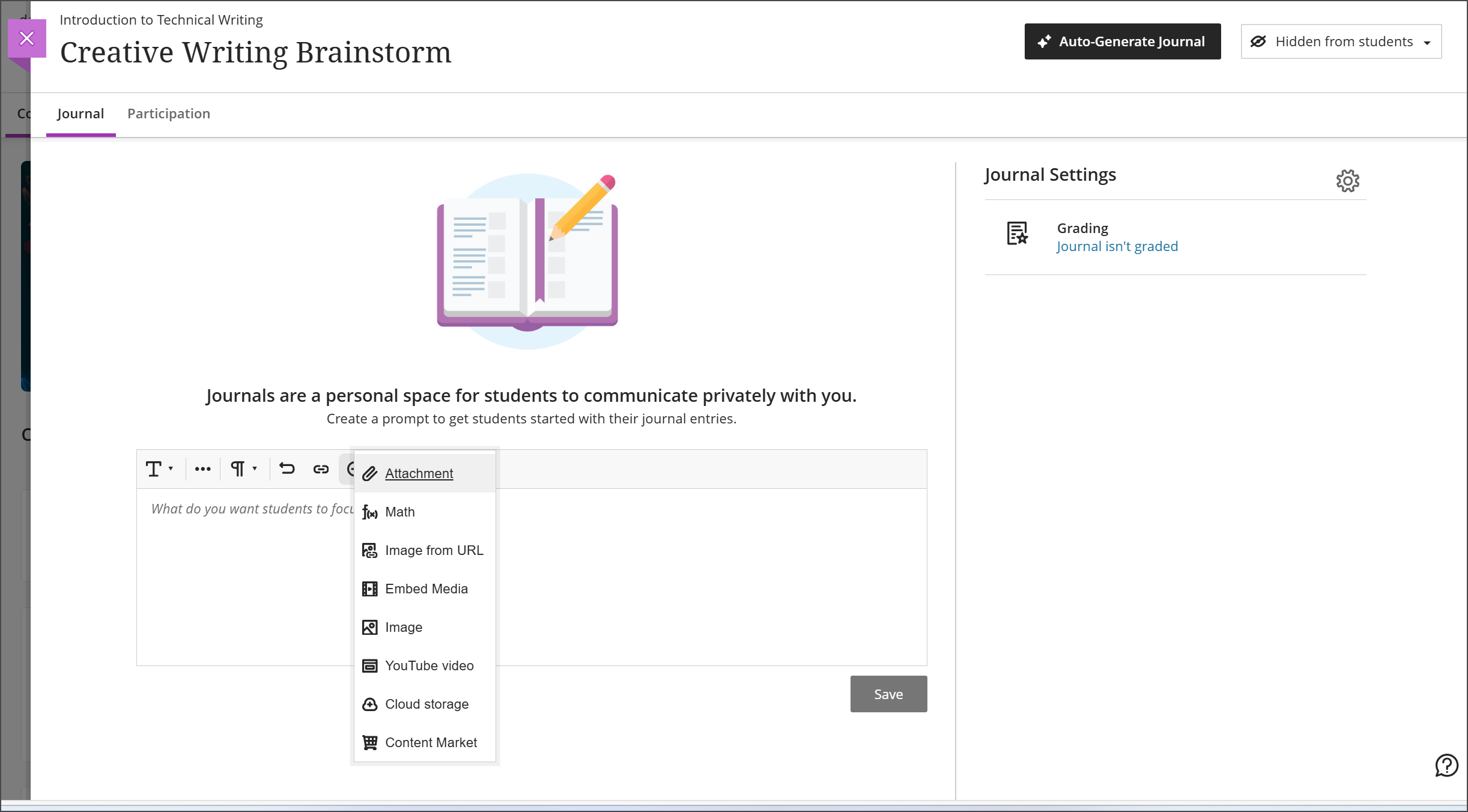Viewport: 1468px width, 812px height.
Task: Click Auto-Generate Journal
Action: tap(1122, 41)
